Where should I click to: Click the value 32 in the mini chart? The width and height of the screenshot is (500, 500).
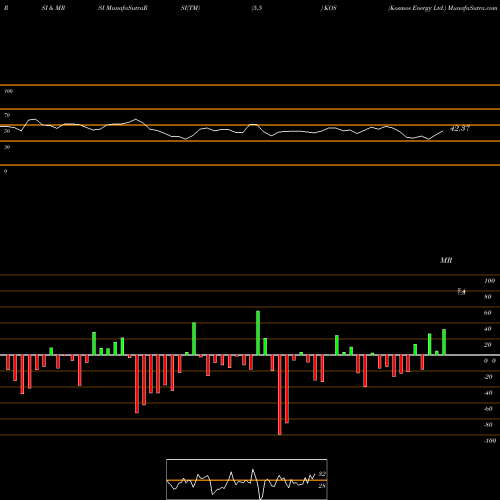click(x=322, y=474)
